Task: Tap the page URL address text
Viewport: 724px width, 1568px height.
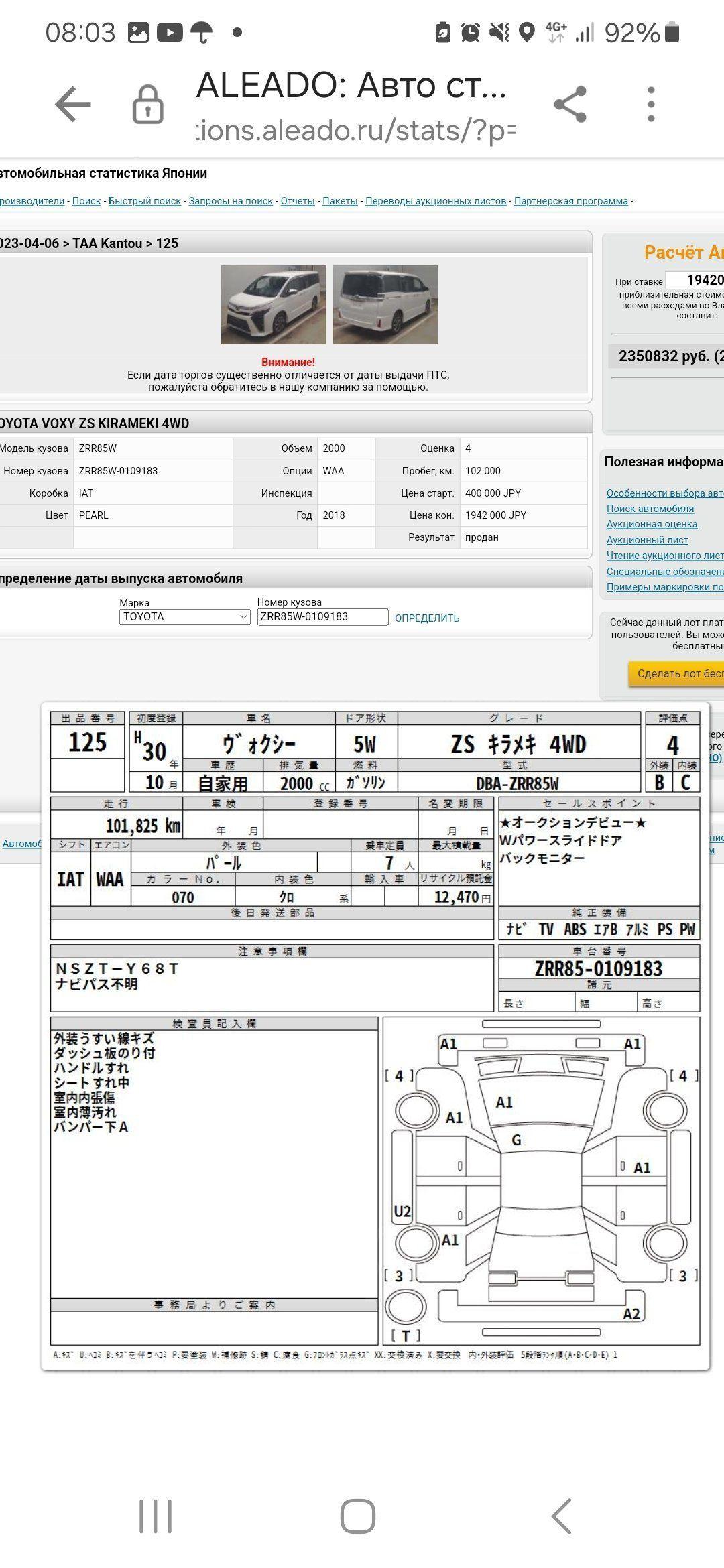Action: (356, 130)
